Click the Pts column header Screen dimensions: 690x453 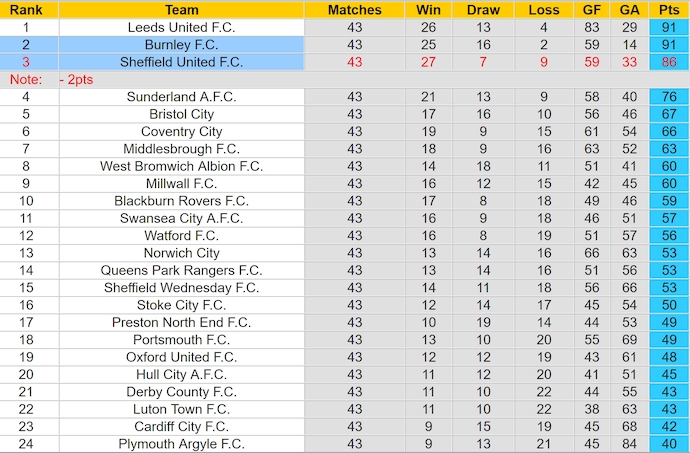pos(668,10)
